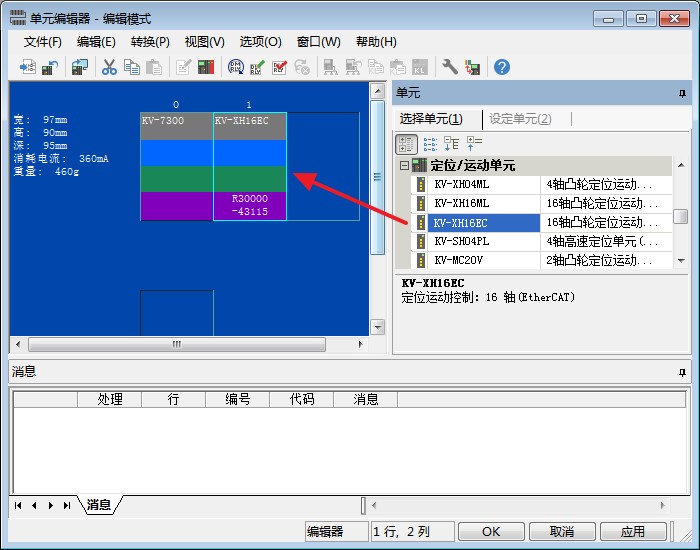Click the blue Help question mark icon
The width and height of the screenshot is (700, 550).
pyautogui.click(x=502, y=67)
